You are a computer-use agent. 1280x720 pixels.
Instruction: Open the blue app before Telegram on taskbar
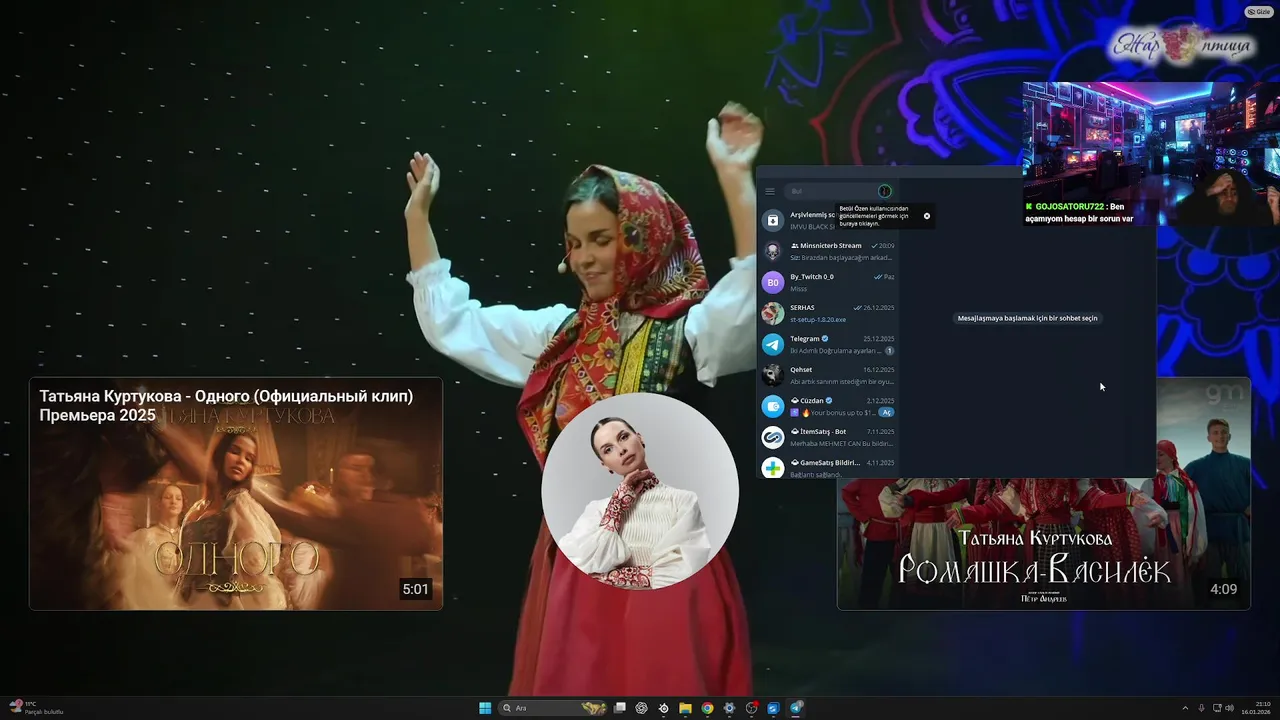click(x=773, y=708)
